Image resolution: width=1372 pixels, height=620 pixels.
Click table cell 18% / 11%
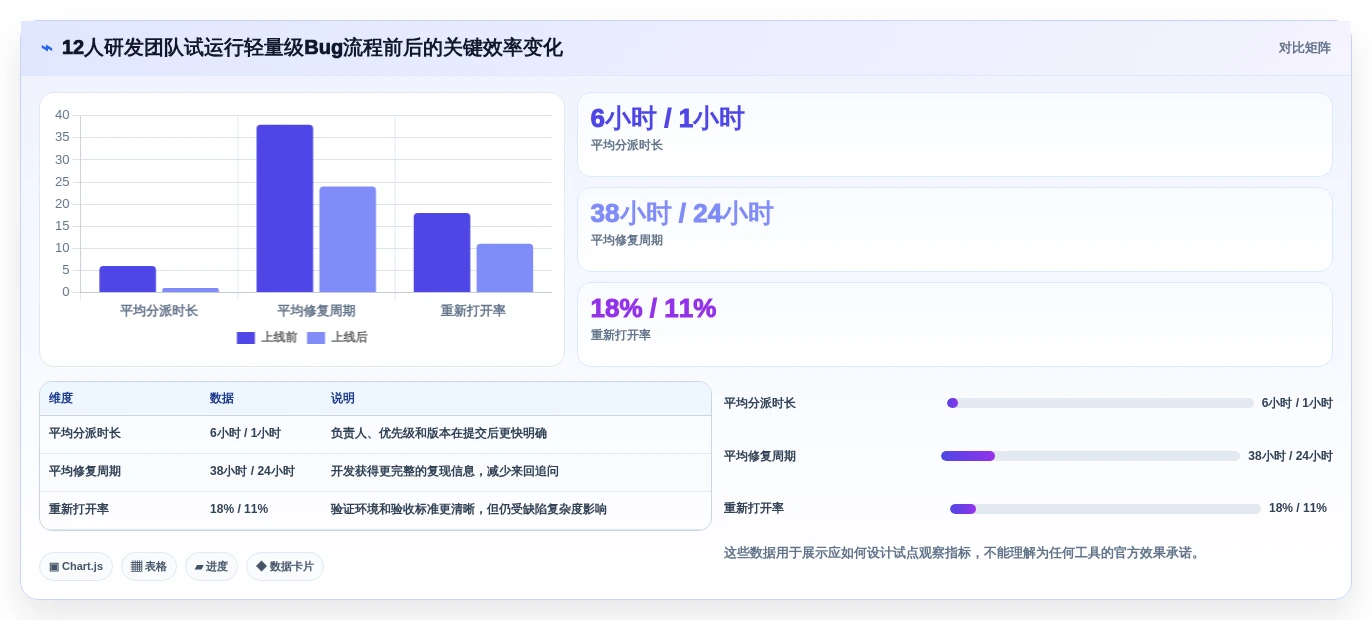tap(239, 509)
